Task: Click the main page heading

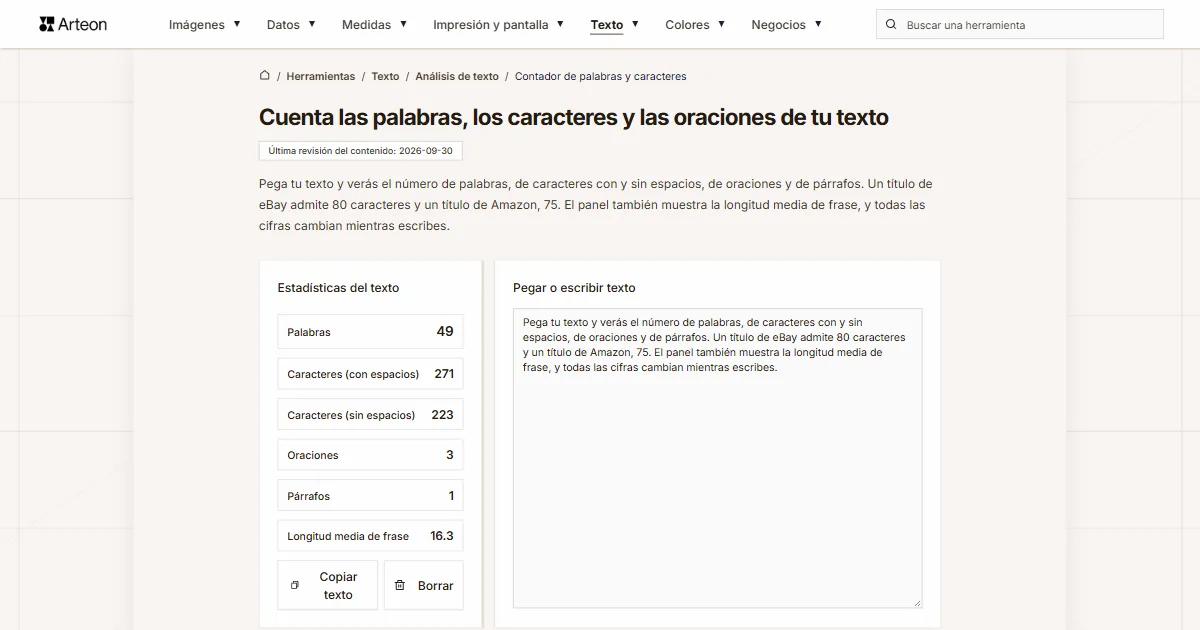Action: (x=574, y=117)
